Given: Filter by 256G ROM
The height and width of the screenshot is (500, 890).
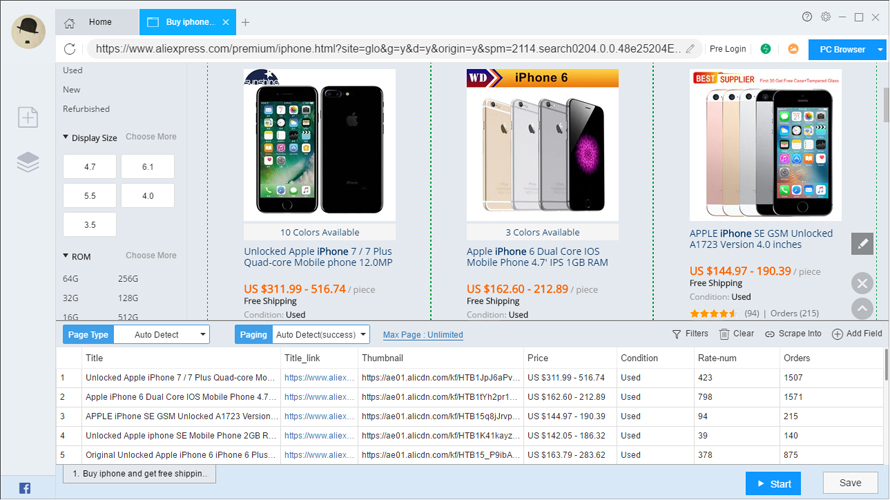Looking at the screenshot, I should [x=128, y=279].
